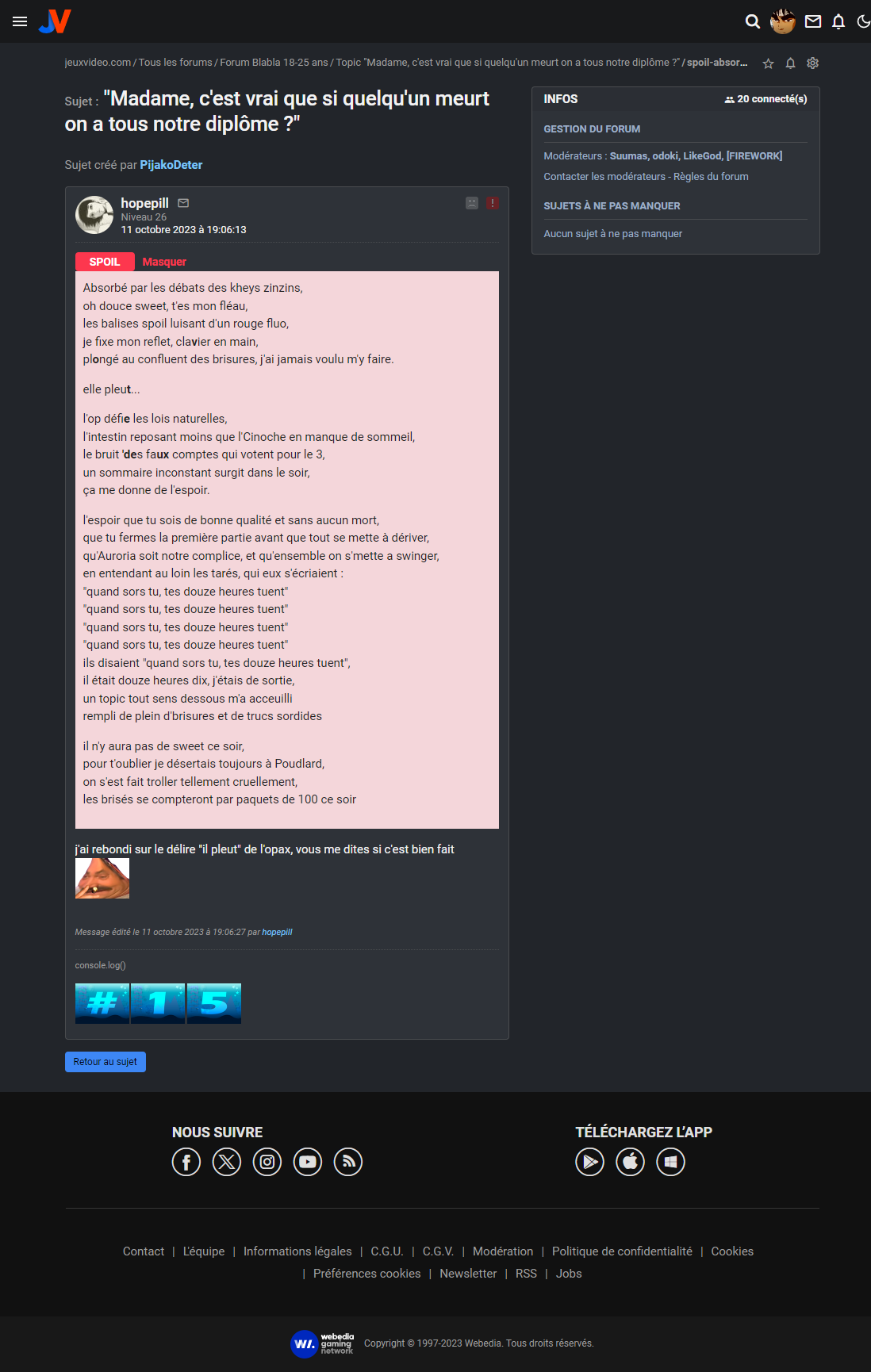Visit the YouTube social icon
This screenshot has width=871, height=1372.
pyautogui.click(x=308, y=1163)
